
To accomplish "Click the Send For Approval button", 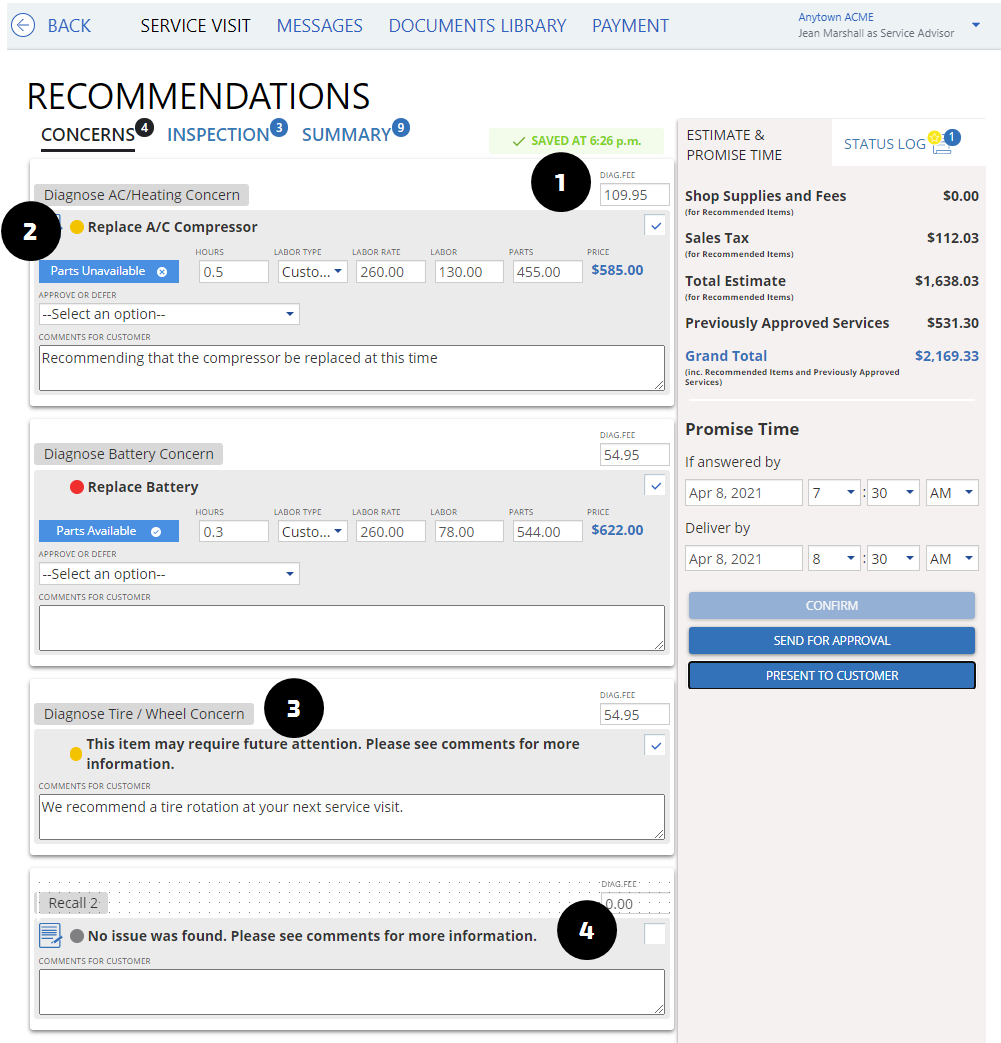I will [831, 640].
